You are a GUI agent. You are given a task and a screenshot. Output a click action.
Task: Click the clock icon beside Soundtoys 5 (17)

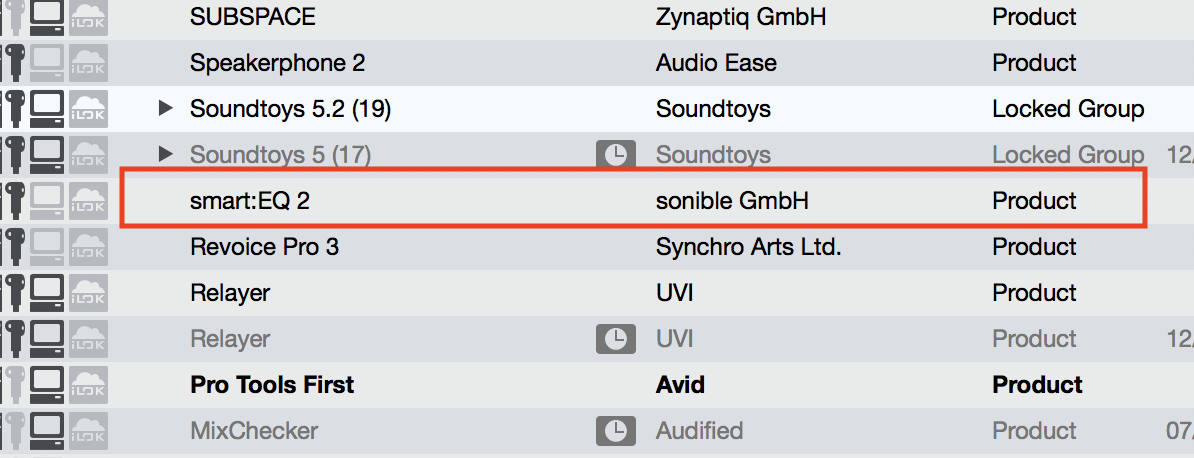[615, 155]
